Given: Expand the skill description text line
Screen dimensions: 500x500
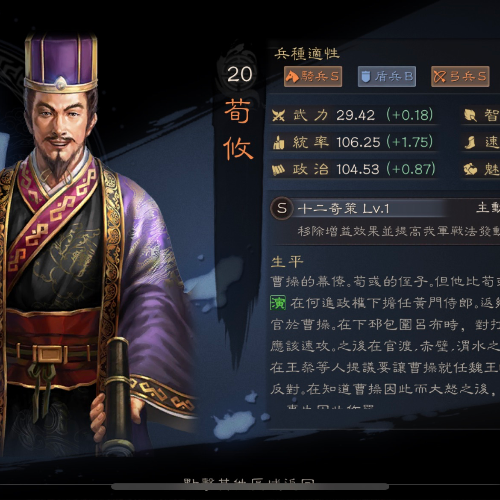Looking at the screenshot, I should pos(399,231).
